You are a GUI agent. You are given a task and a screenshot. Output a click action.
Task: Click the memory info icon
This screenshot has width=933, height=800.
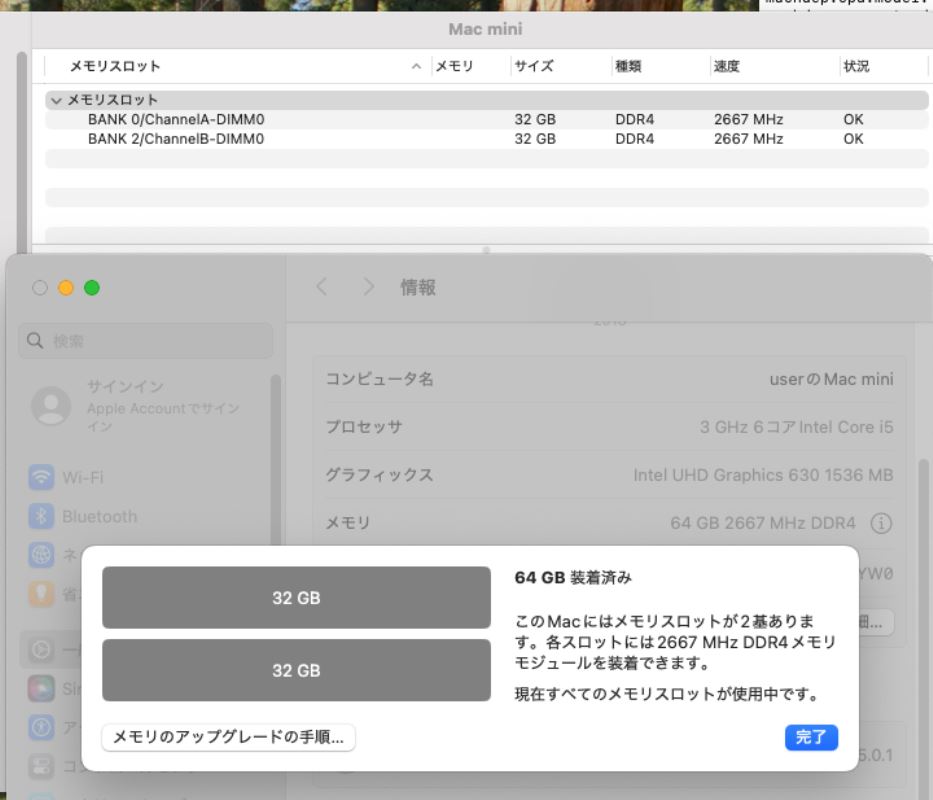(x=881, y=523)
